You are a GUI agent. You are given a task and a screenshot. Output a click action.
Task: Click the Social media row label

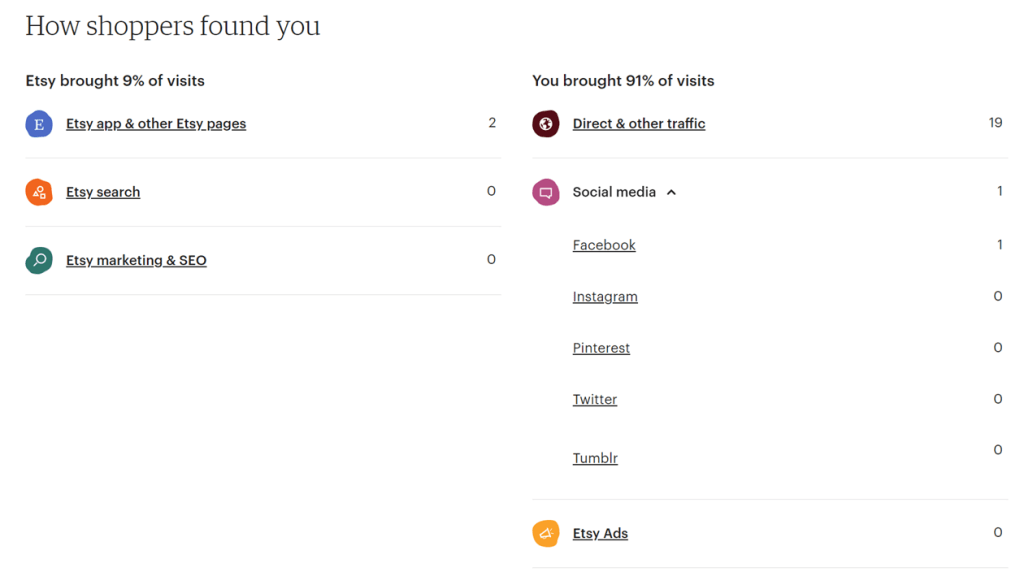(614, 192)
